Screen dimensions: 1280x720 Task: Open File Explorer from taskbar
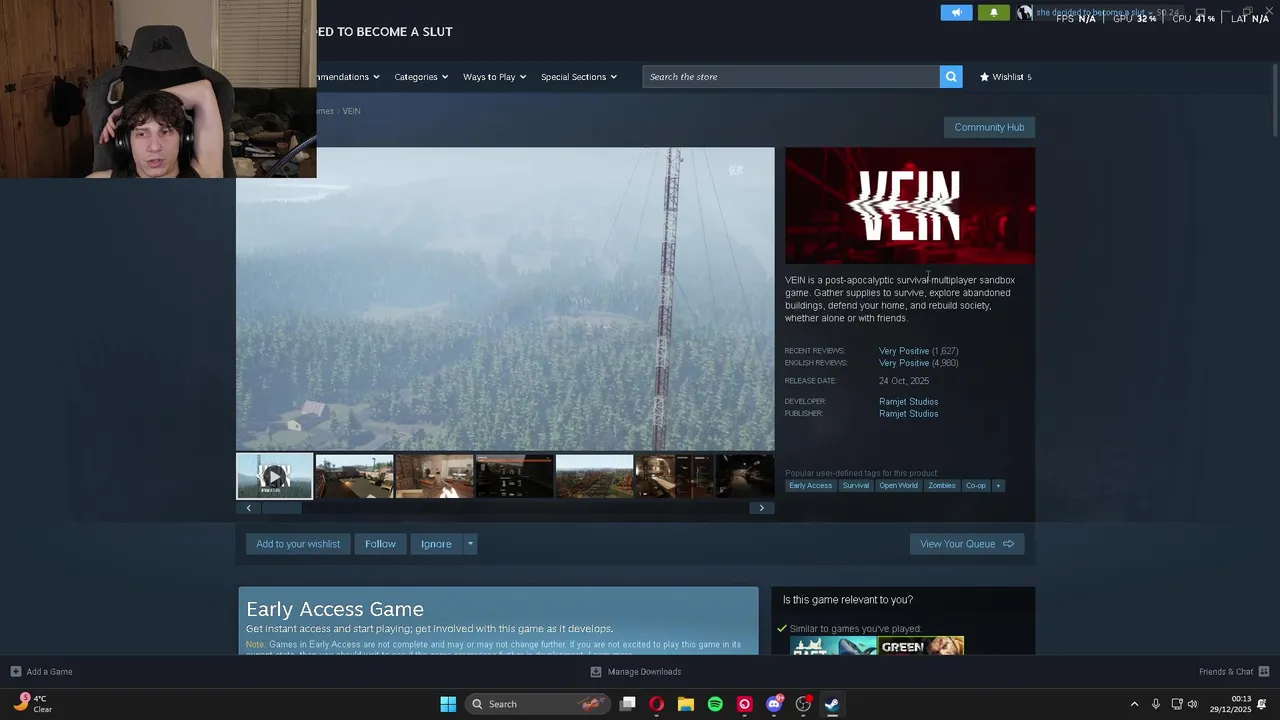686,704
